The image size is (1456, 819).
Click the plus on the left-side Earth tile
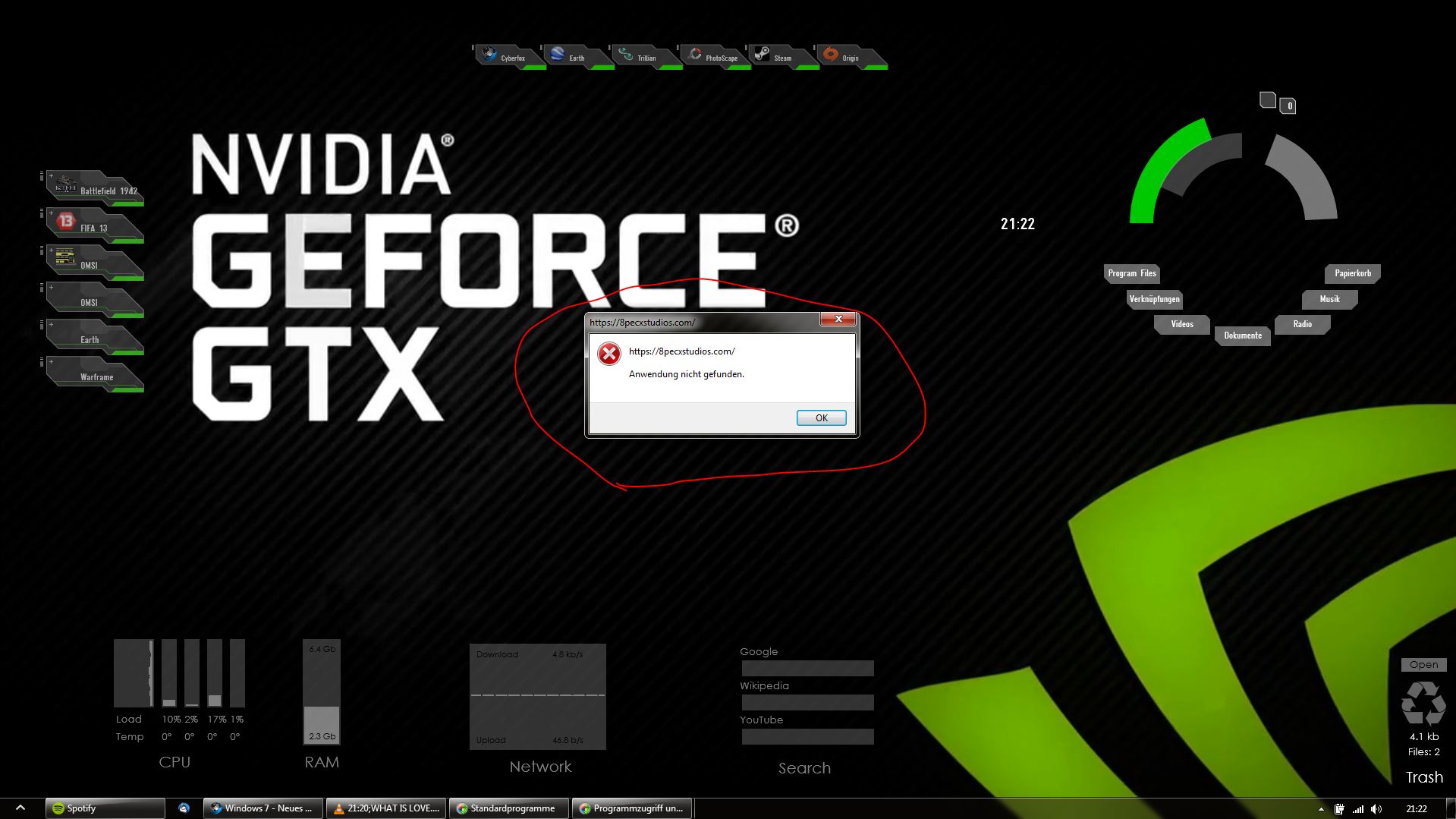point(51,325)
